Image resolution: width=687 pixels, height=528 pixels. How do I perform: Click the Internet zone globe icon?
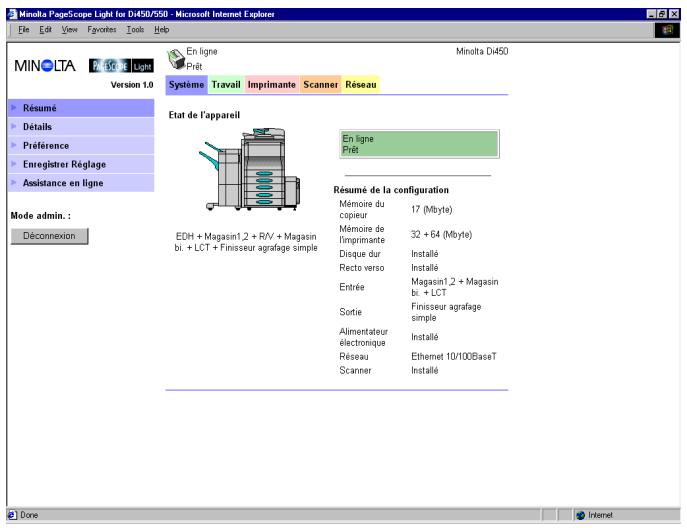581,515
